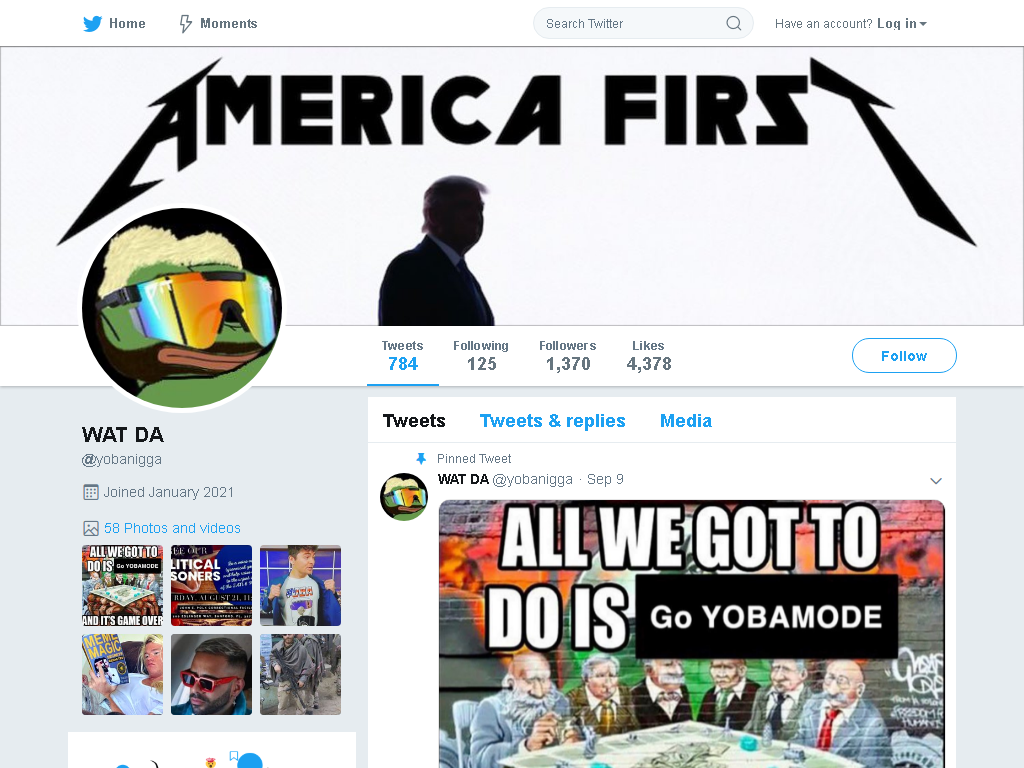The image size is (1024, 768).
Task: Open the large Pepe profile avatar
Action: tap(182, 308)
